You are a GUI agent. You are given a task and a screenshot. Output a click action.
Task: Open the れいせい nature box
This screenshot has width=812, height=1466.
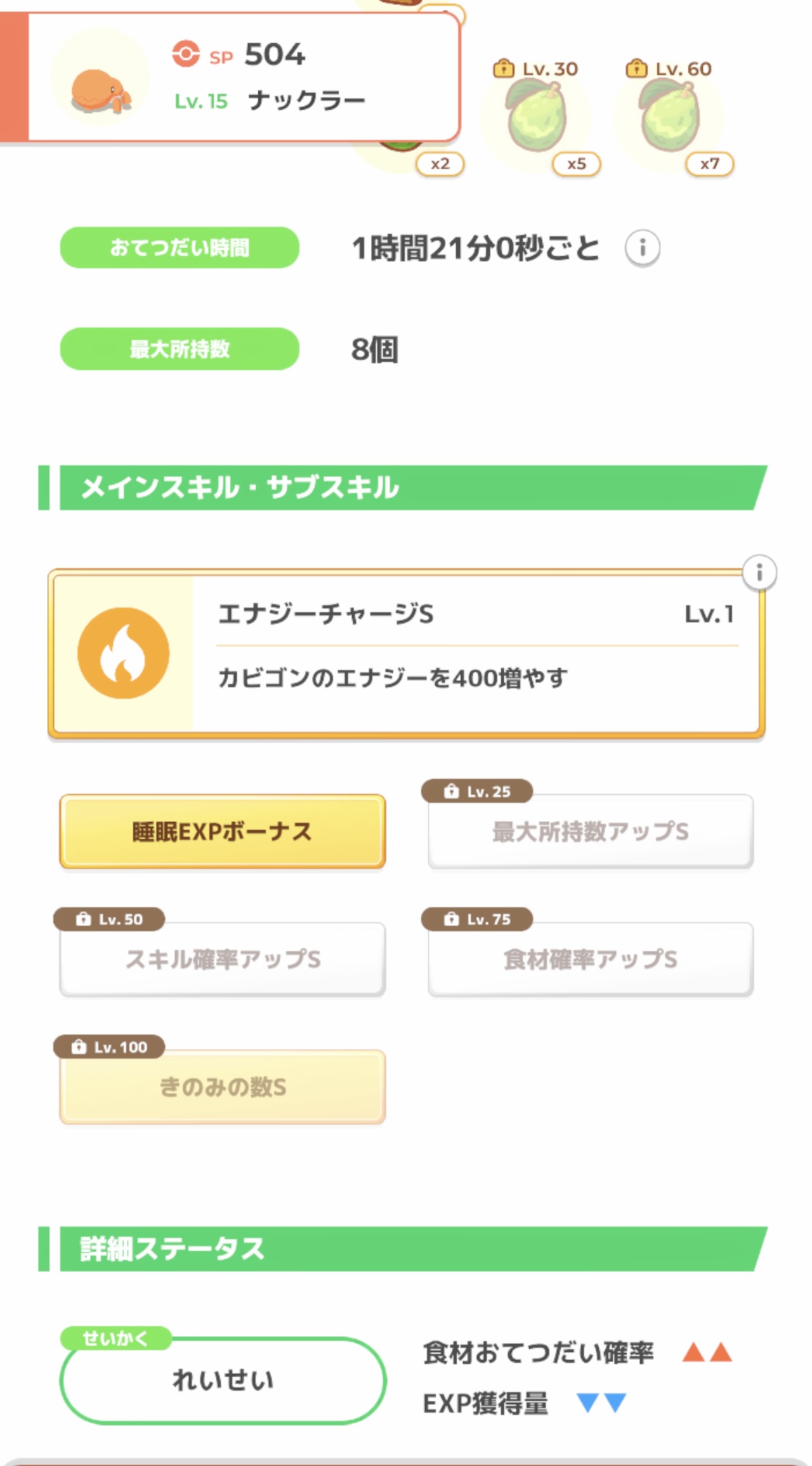click(x=222, y=1380)
